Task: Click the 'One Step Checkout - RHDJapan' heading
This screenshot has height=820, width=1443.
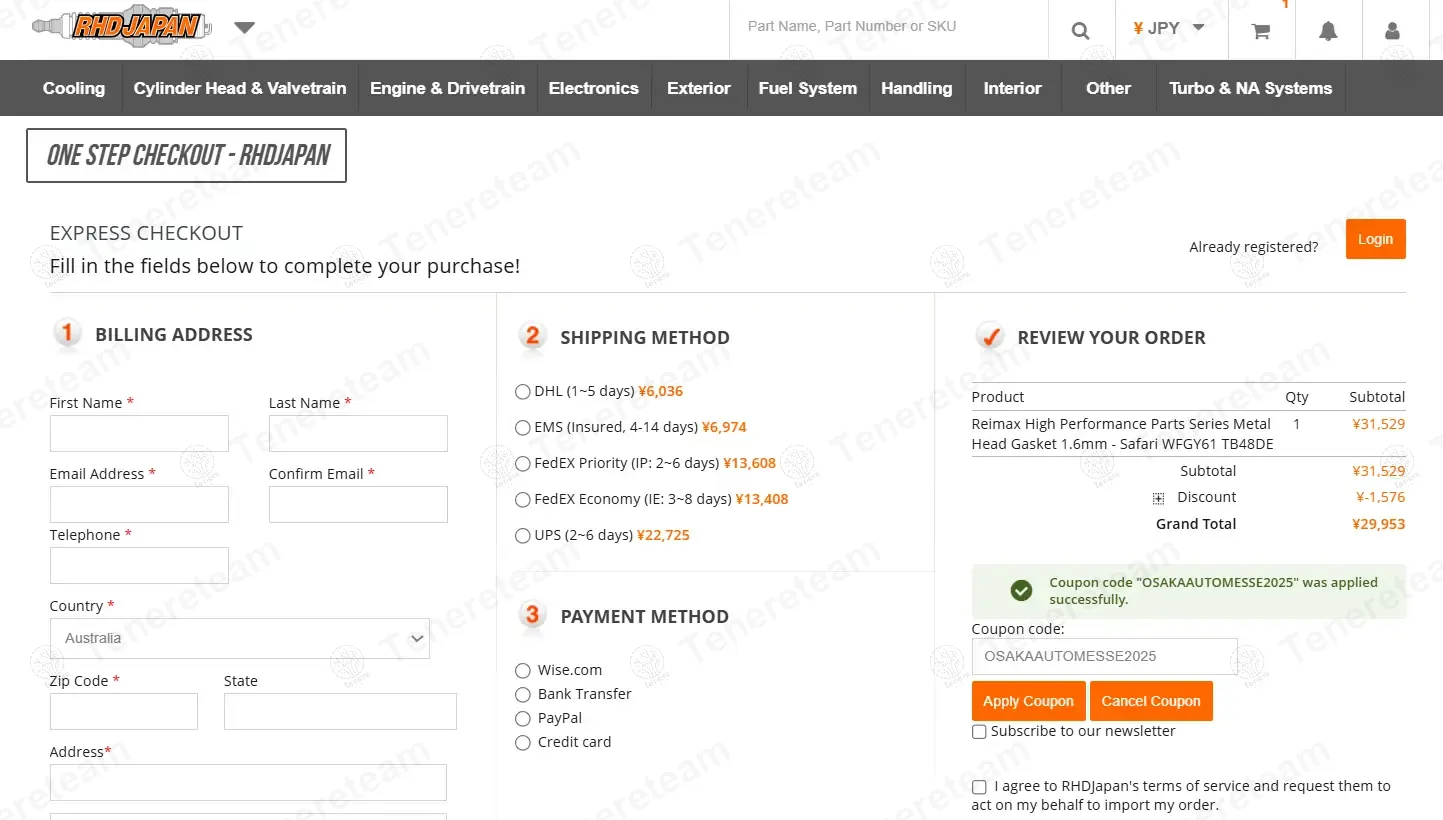Action: pyautogui.click(x=187, y=155)
